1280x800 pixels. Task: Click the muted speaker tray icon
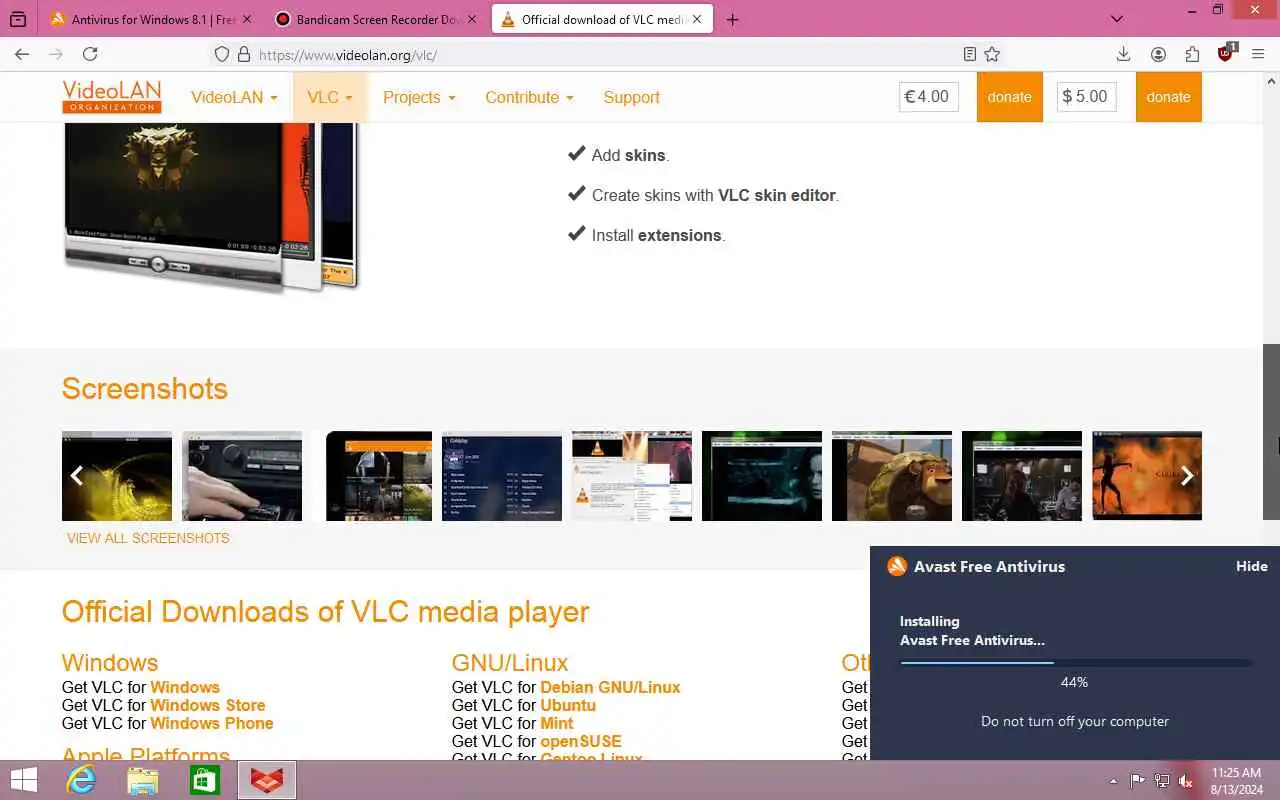tap(1186, 781)
